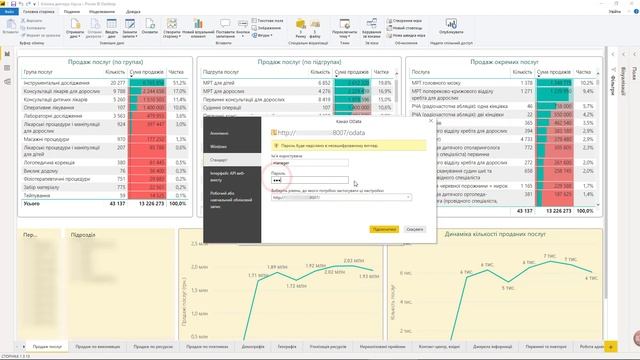Click the Copy (Копіювати) clipboard command
This screenshot has height=360, width=640.
[x=33, y=28]
